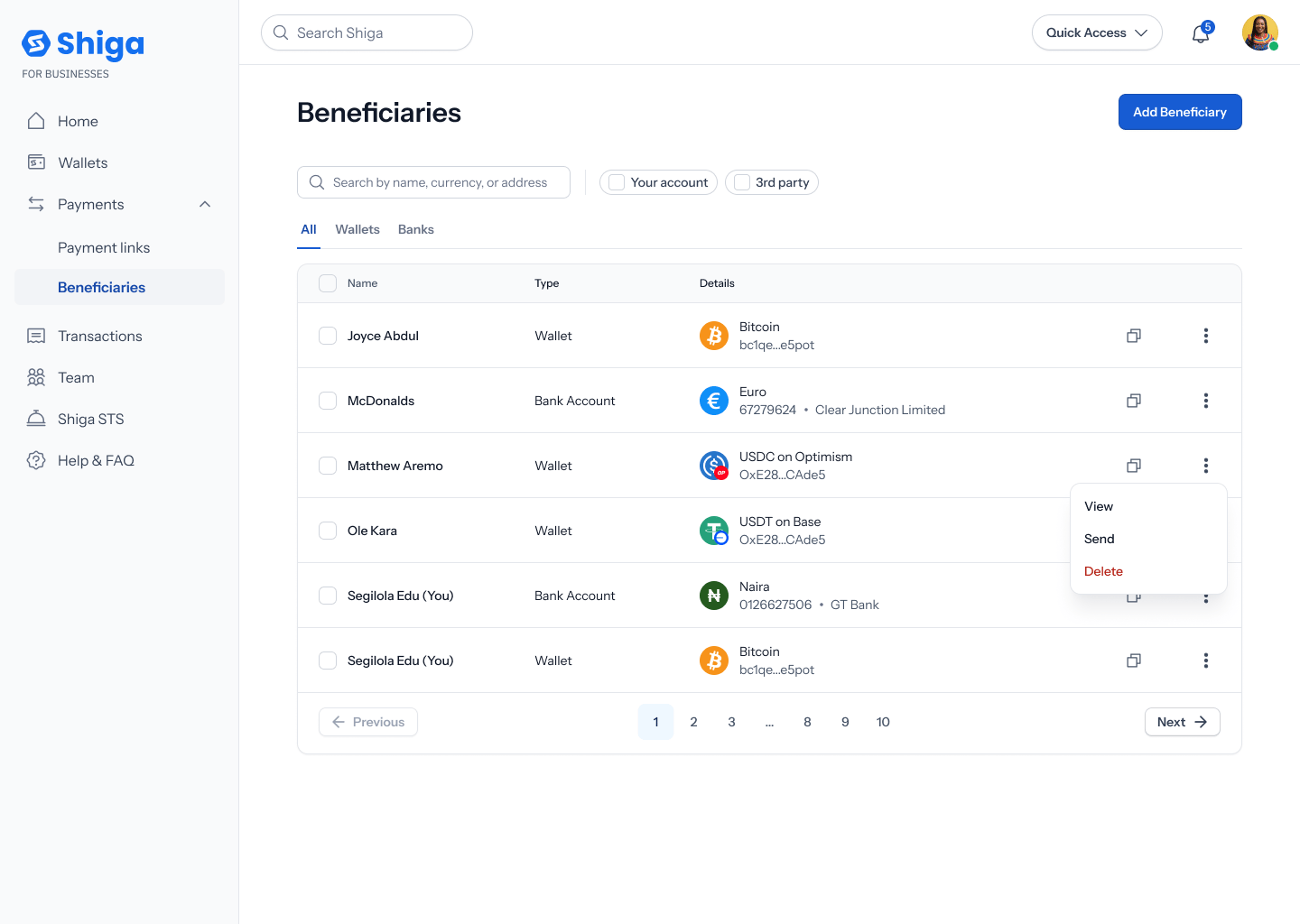The height and width of the screenshot is (924, 1300).
Task: Open the notifications bell
Action: click(x=1201, y=33)
